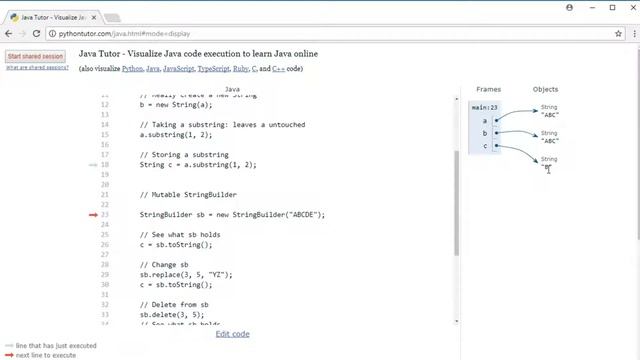Start a shared session
640x360 pixels.
tap(35, 56)
